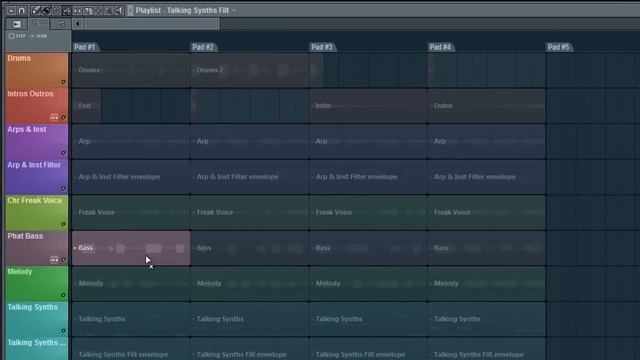640x360 pixels.
Task: Select the Arp & Inst Filter envelope under Pad #3
Action: pos(368,177)
